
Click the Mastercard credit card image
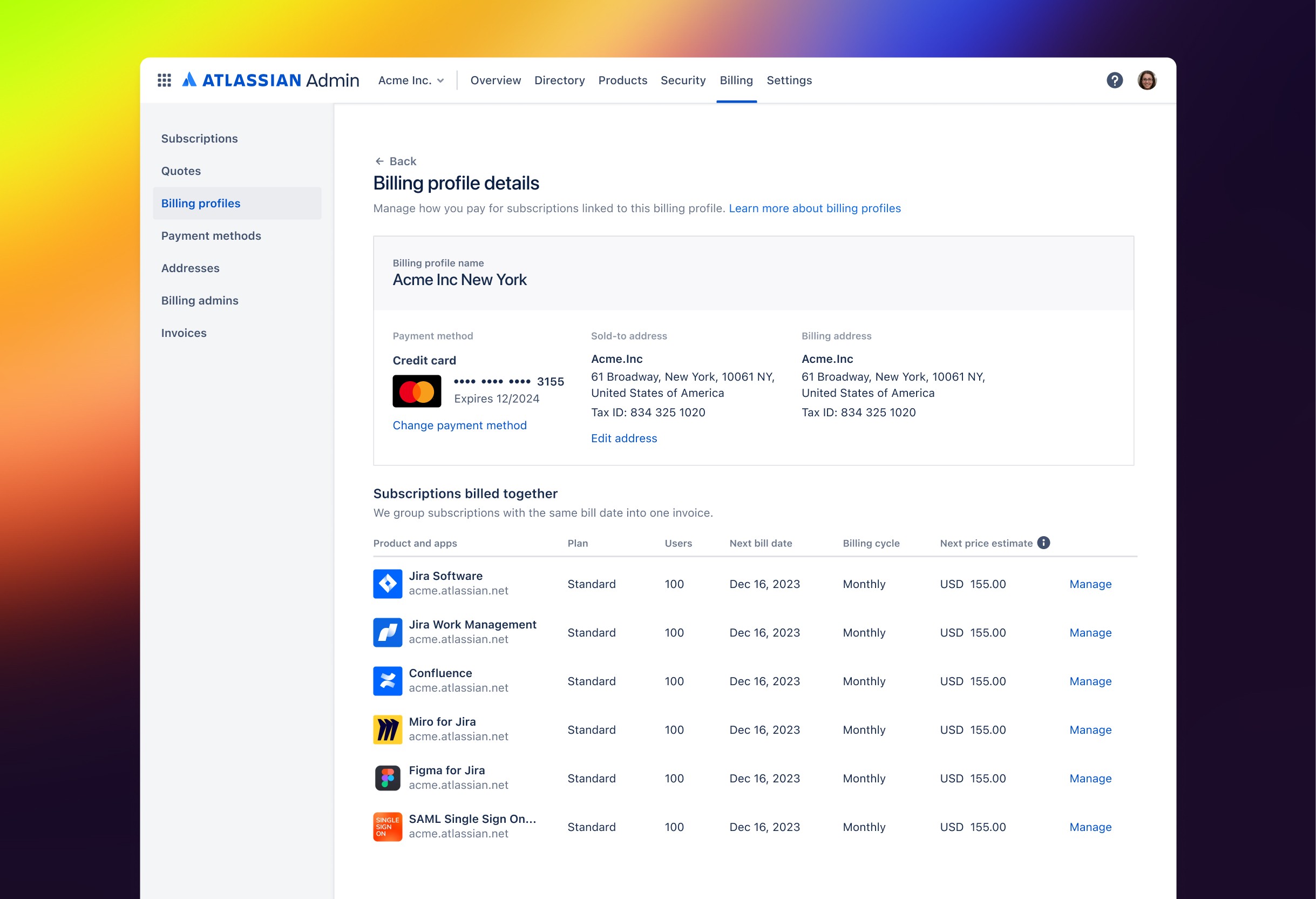[417, 391]
